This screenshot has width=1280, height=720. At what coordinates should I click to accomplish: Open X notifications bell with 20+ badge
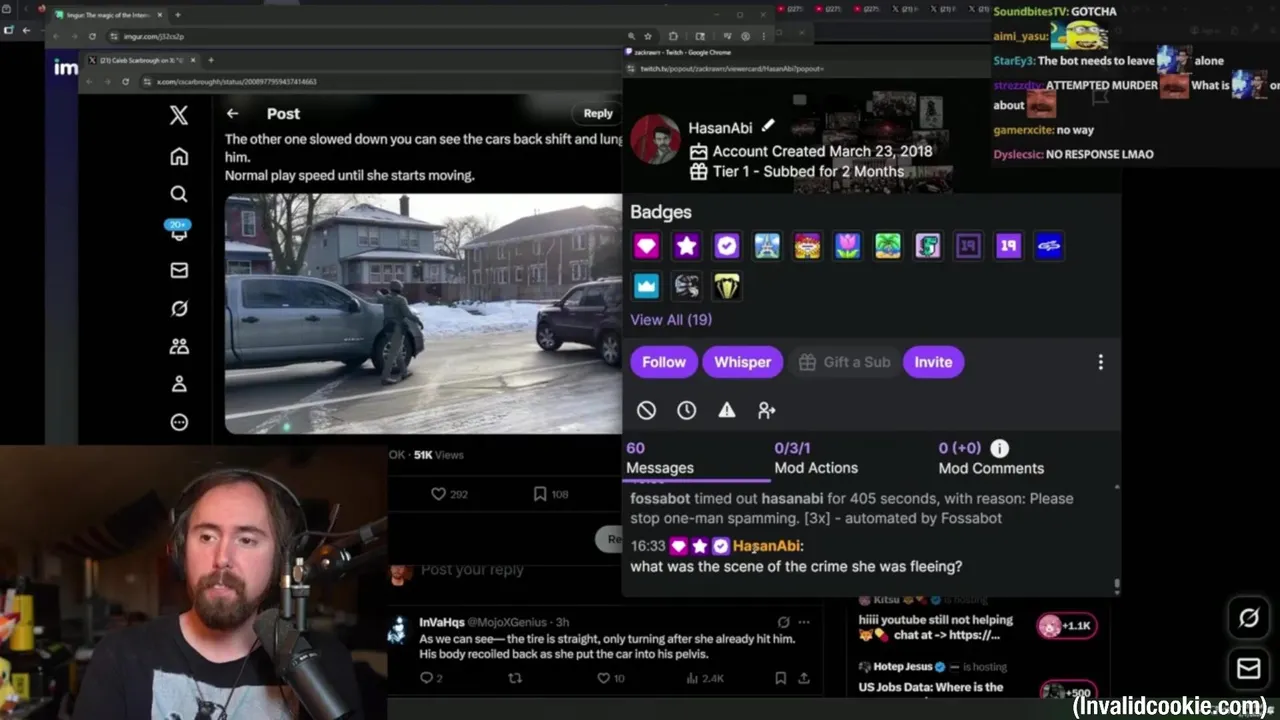179,231
